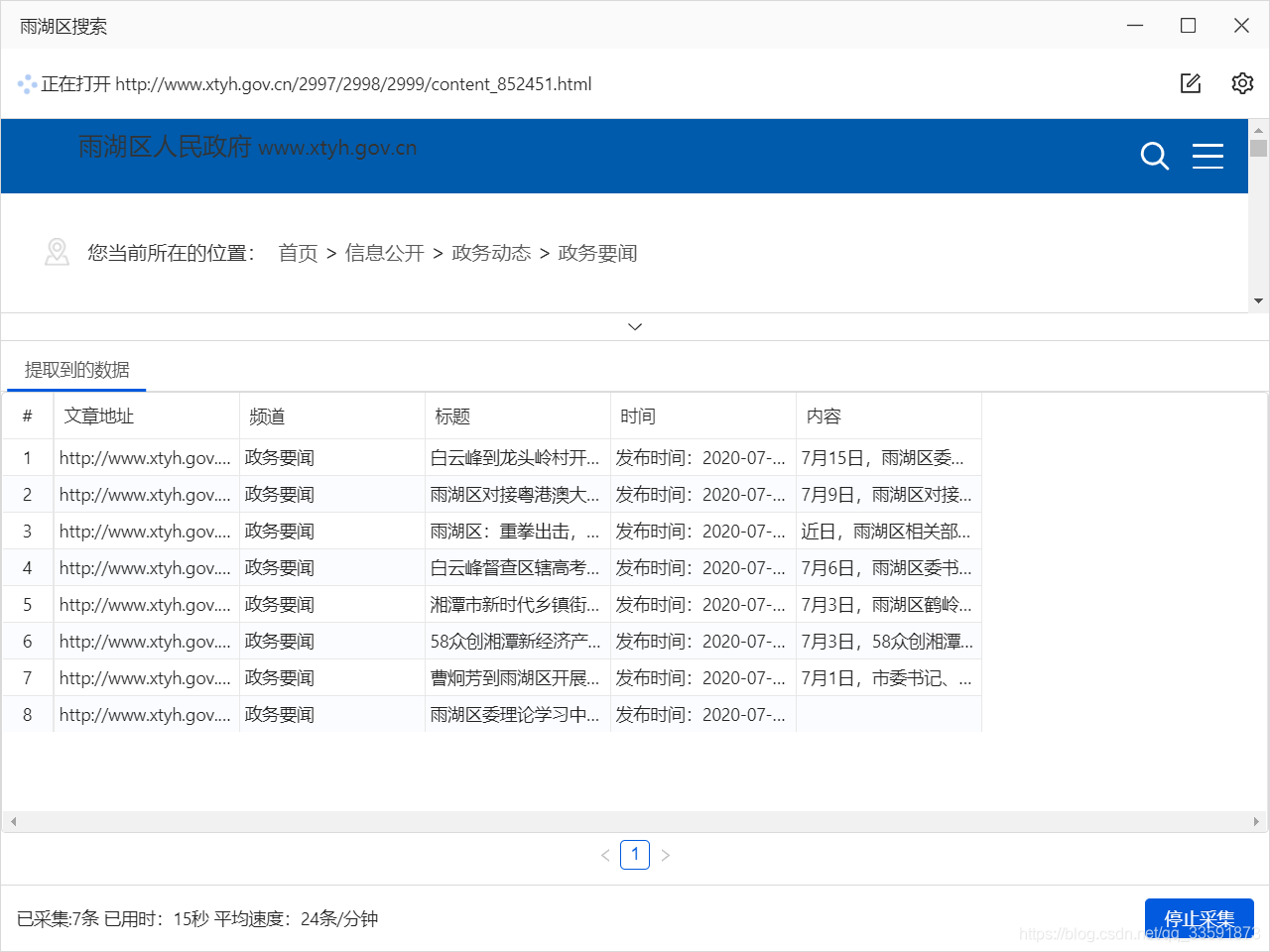
Task: Select content cell 7月3日，58众创湘潭...
Action: 889,642
